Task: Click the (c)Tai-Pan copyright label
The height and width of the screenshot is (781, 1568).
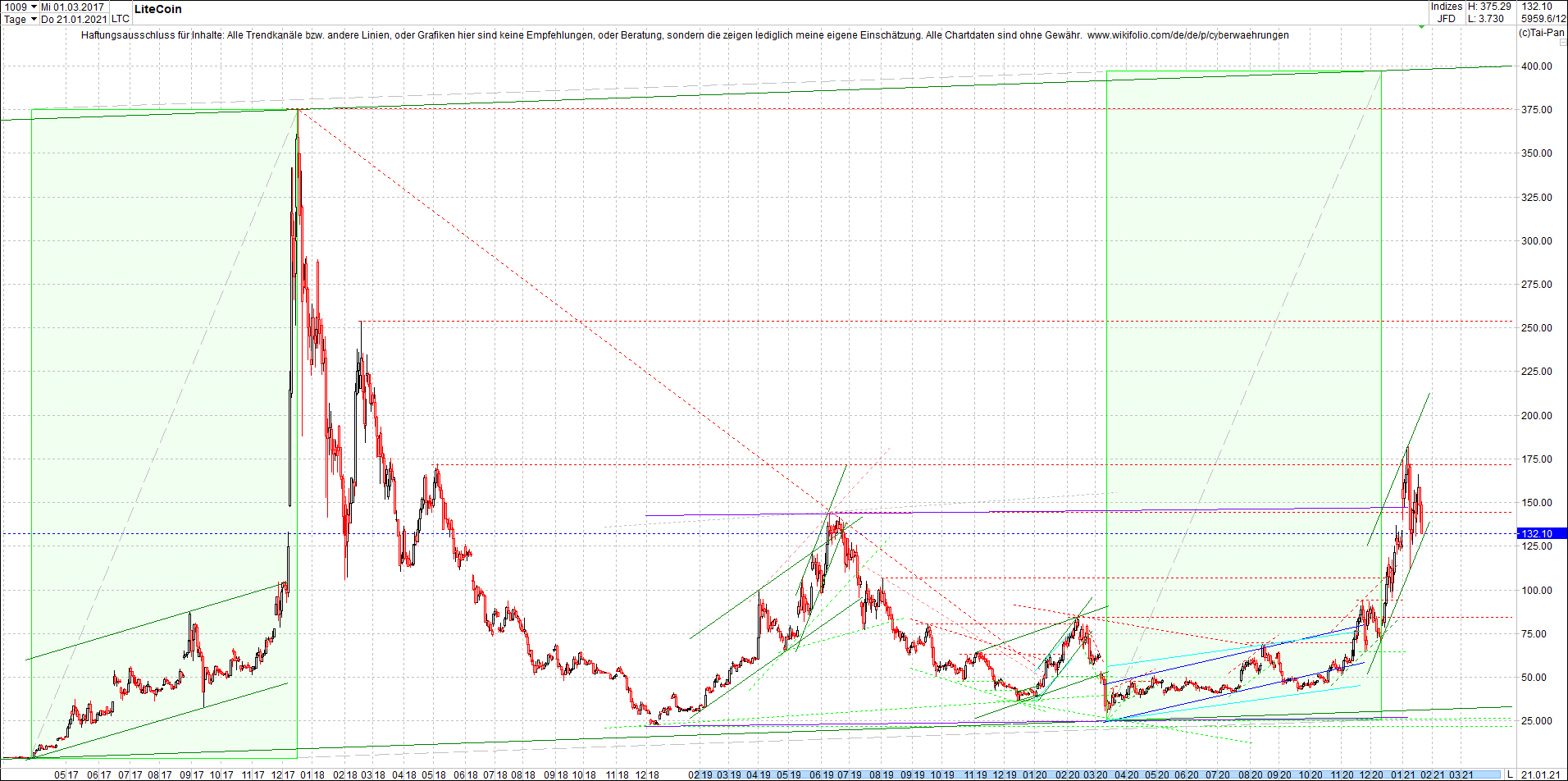Action: [x=1541, y=33]
